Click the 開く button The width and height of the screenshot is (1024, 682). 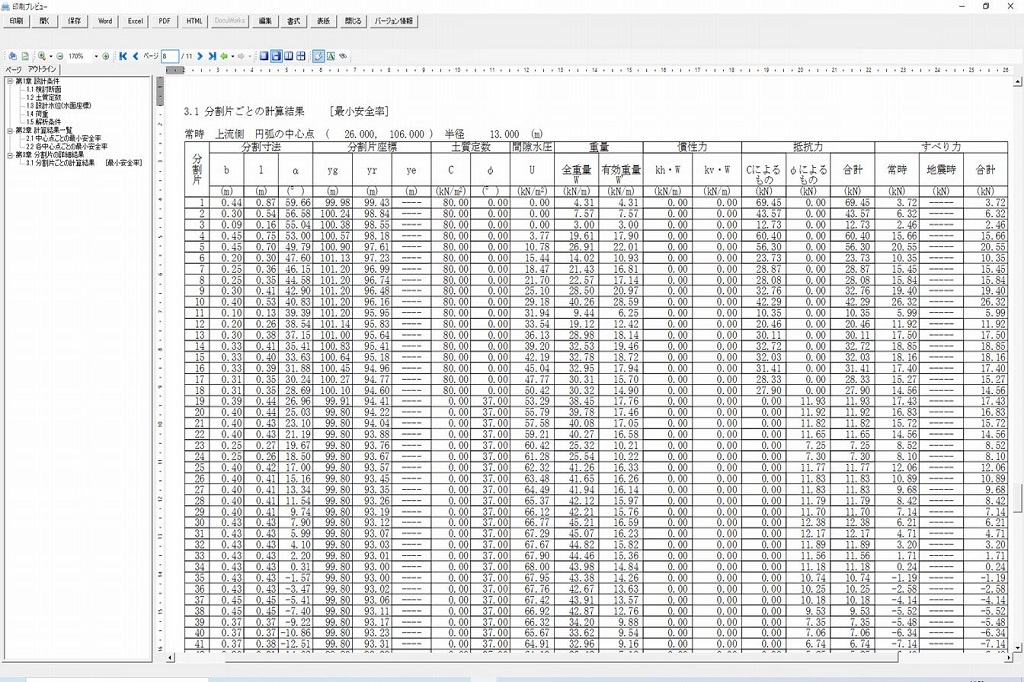coord(44,21)
